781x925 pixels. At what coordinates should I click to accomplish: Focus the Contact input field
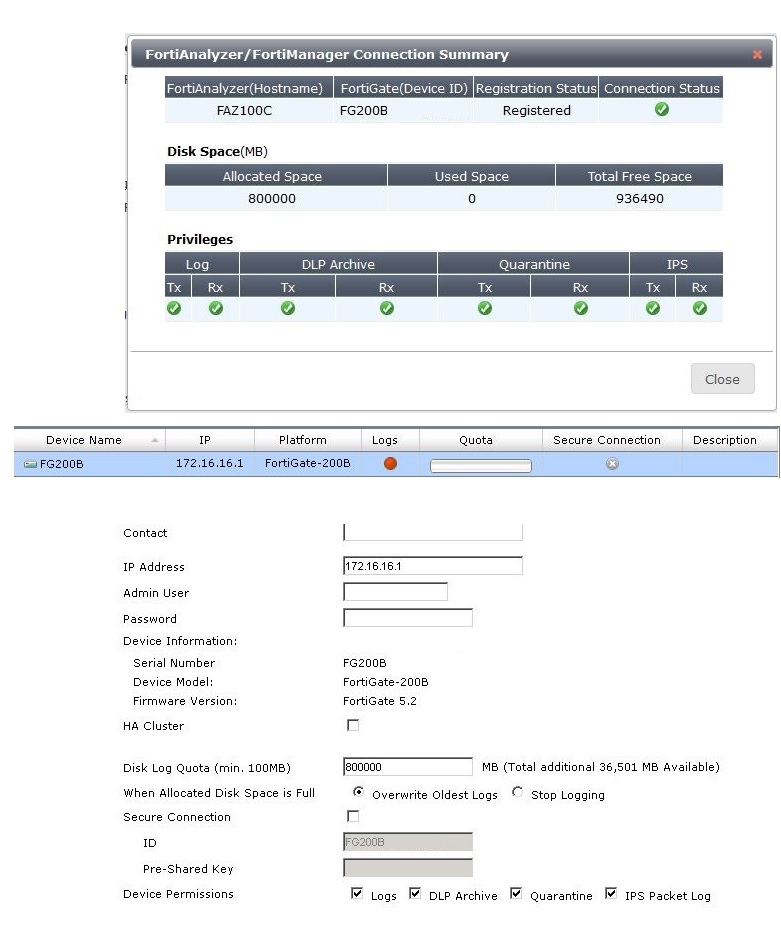point(432,532)
